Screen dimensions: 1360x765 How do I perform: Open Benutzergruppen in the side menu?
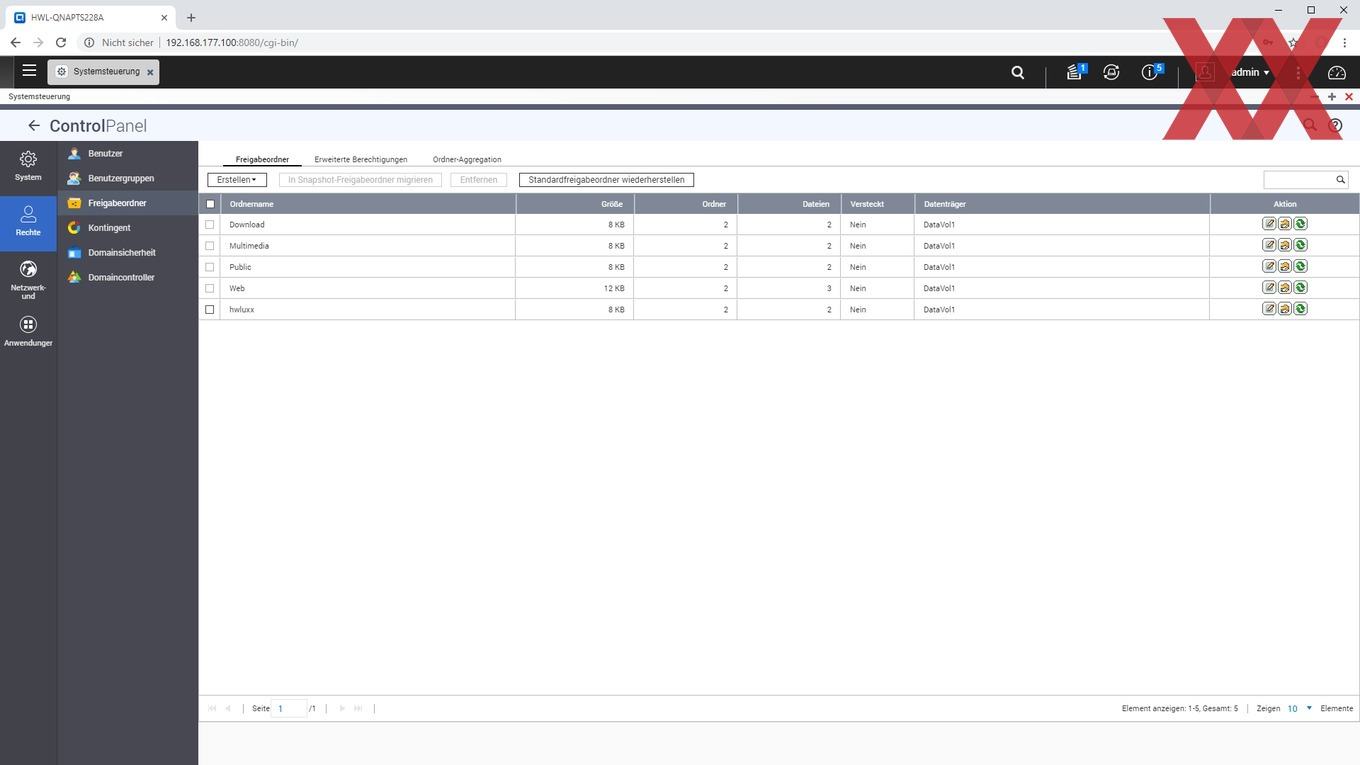(x=128, y=178)
